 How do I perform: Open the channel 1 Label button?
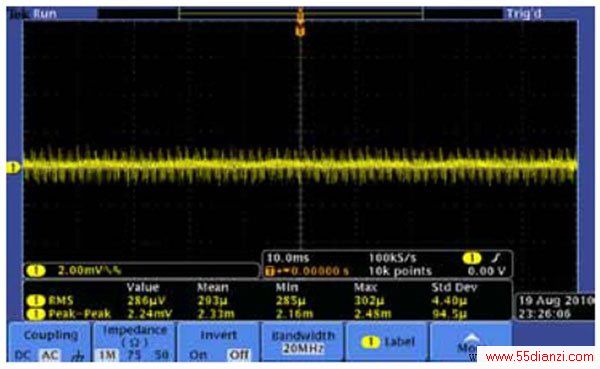coord(387,342)
